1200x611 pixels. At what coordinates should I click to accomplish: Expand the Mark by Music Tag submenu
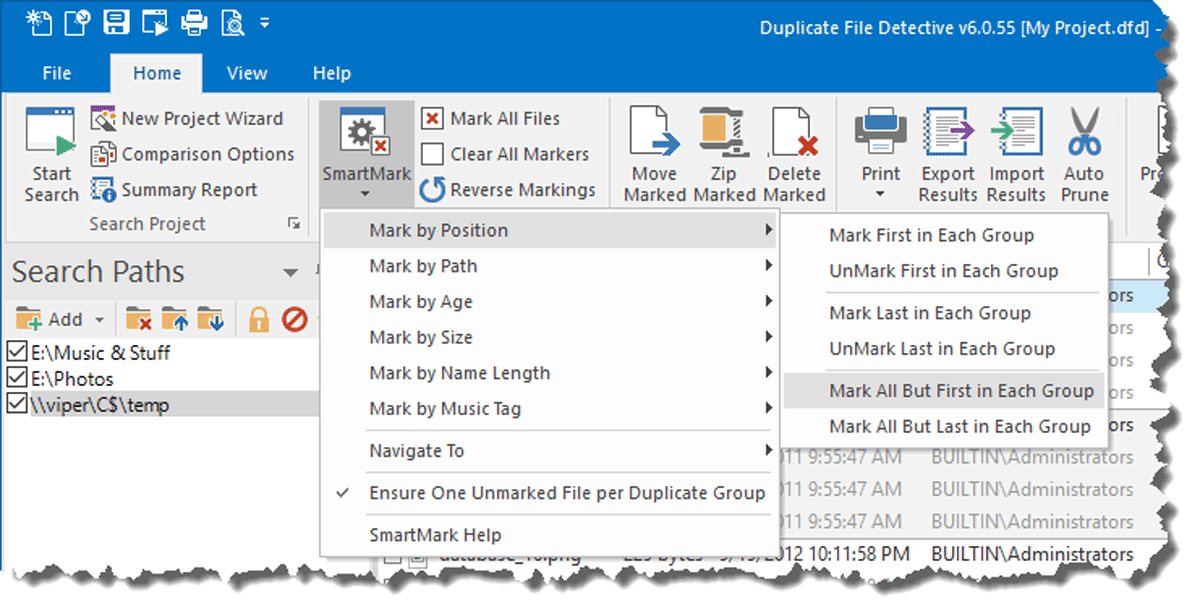click(x=551, y=409)
